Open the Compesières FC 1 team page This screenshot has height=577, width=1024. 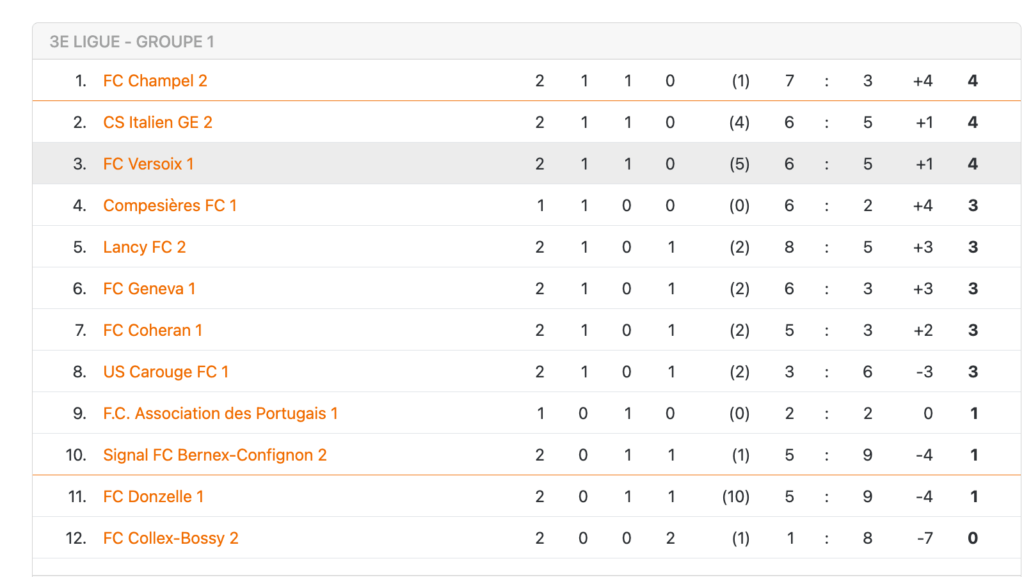coord(170,206)
